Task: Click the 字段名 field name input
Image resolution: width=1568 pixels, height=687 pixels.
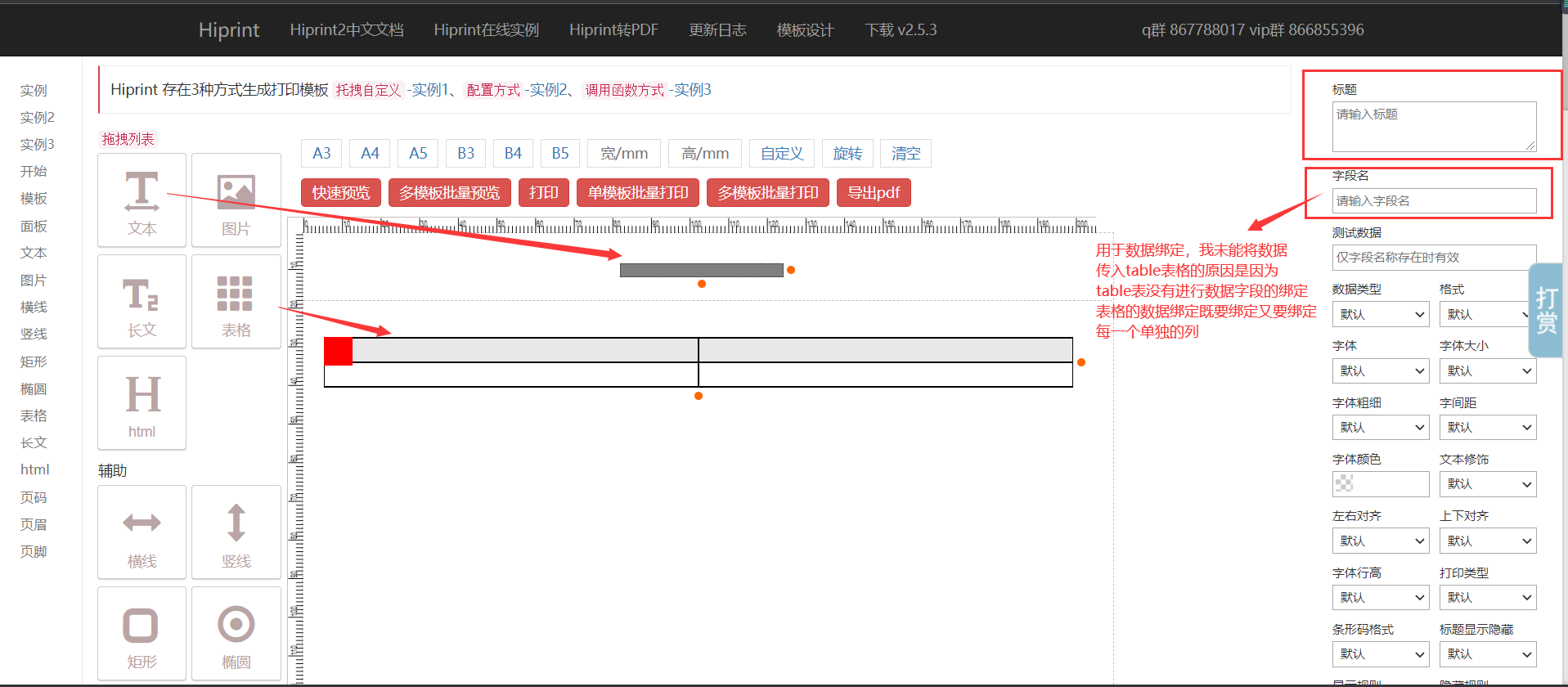Action: point(1435,200)
